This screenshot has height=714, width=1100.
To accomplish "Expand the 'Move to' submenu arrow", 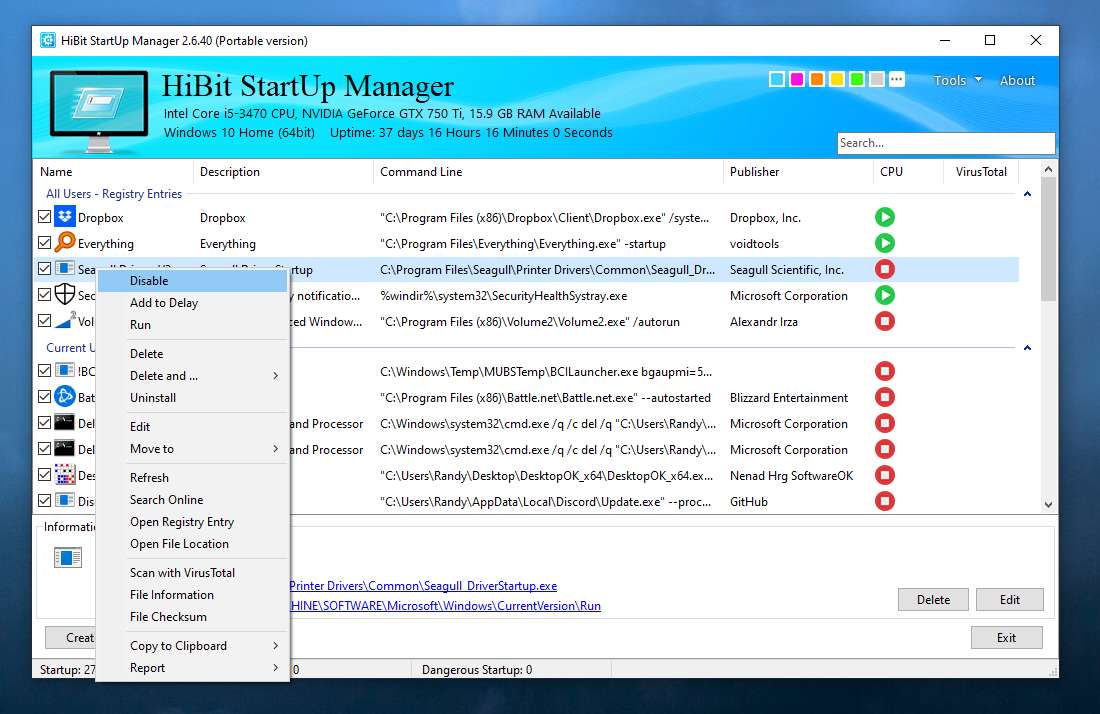I will click(276, 449).
